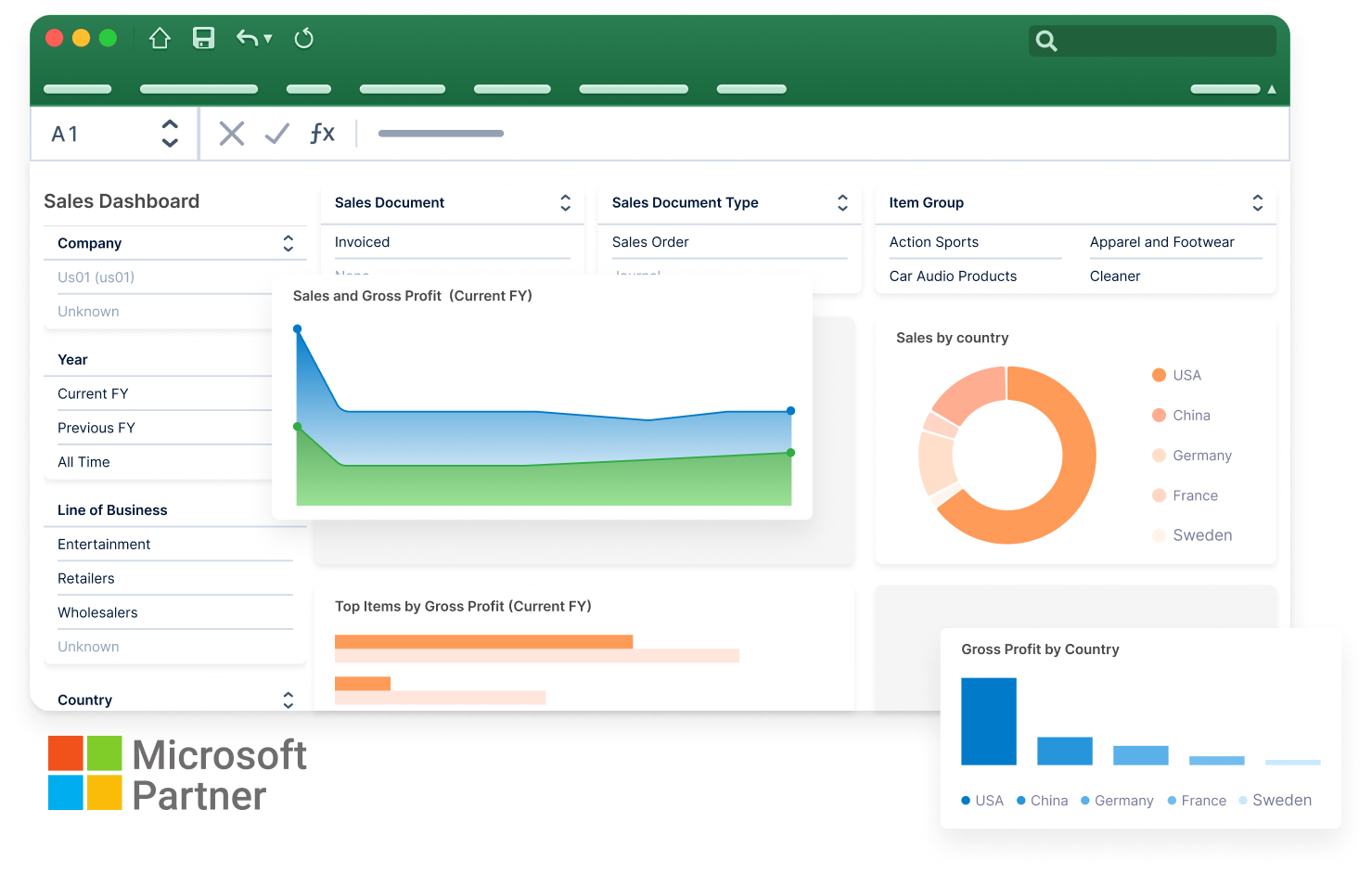Toggle the Retailers line of business
The height and width of the screenshot is (874, 1372).
click(86, 578)
